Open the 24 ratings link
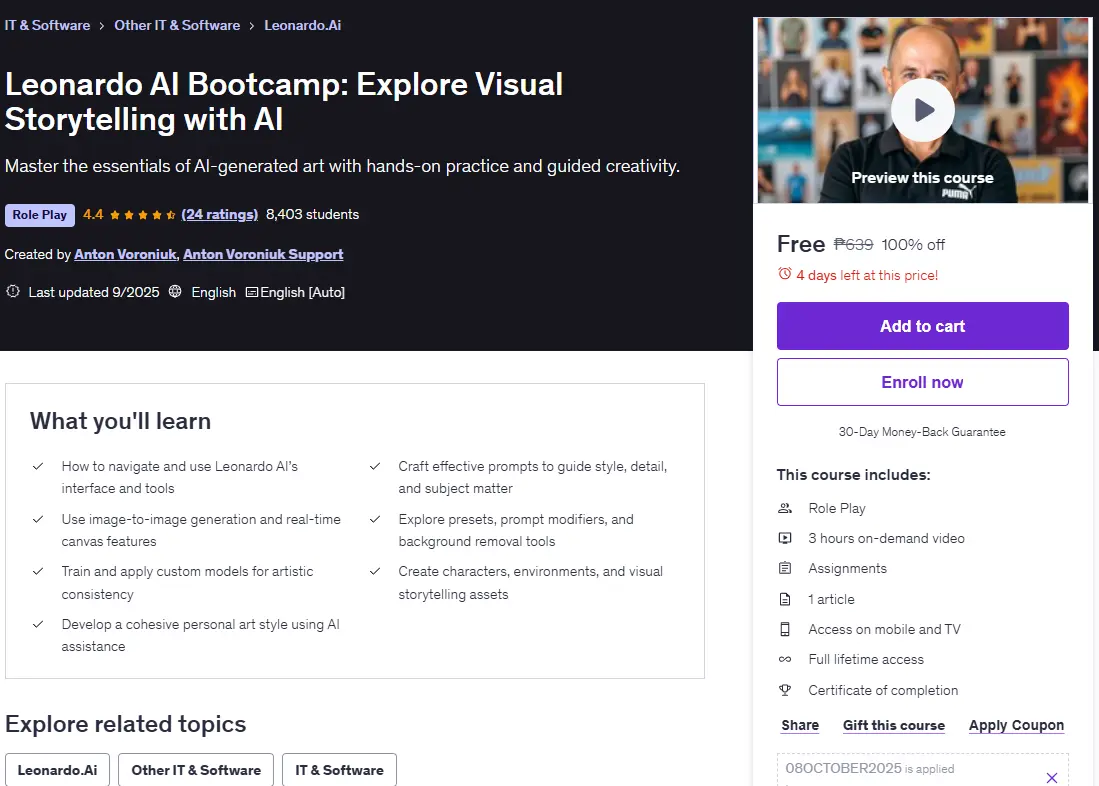The height and width of the screenshot is (786, 1099). [x=219, y=215]
